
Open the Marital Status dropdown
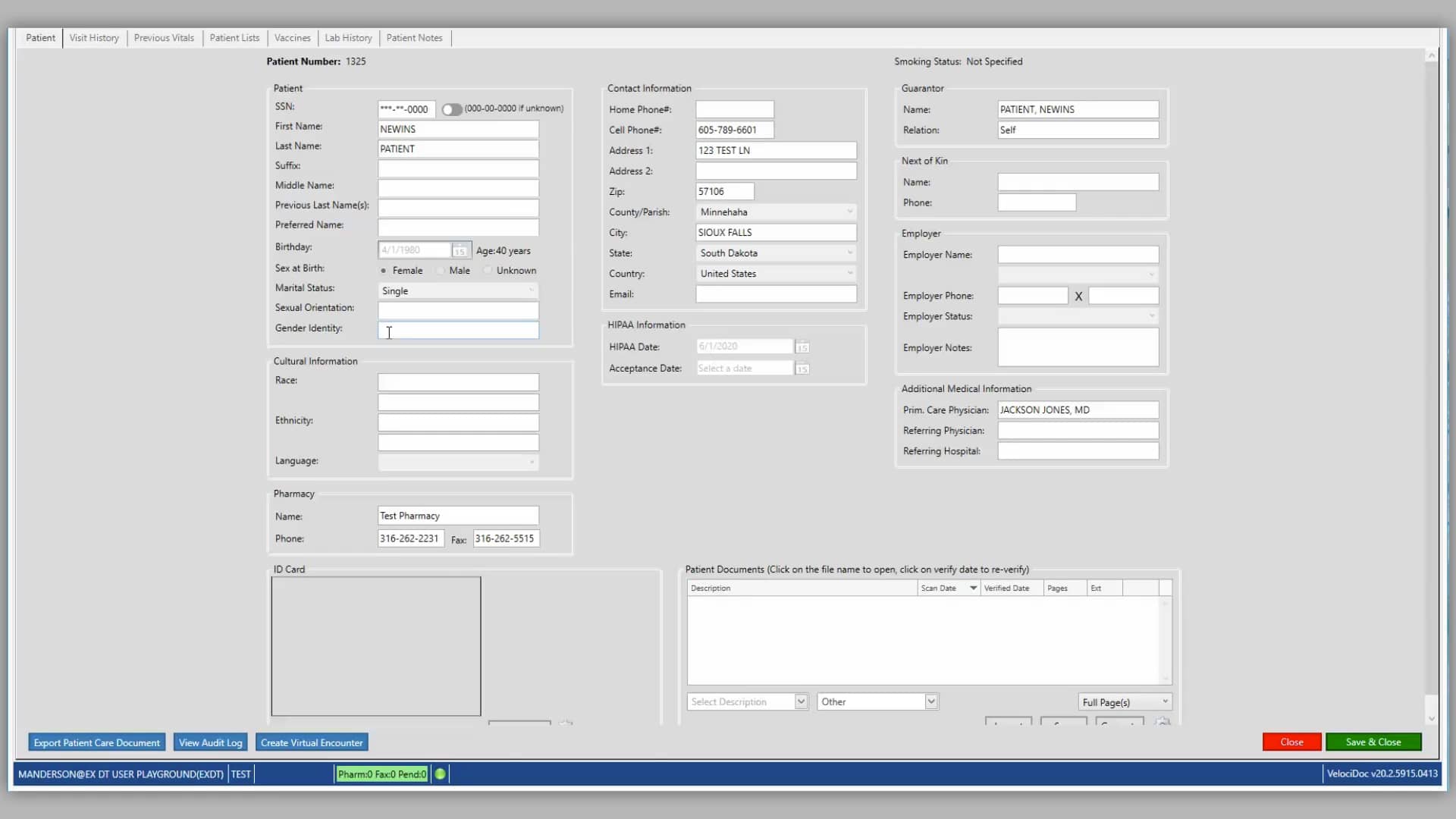tap(531, 290)
